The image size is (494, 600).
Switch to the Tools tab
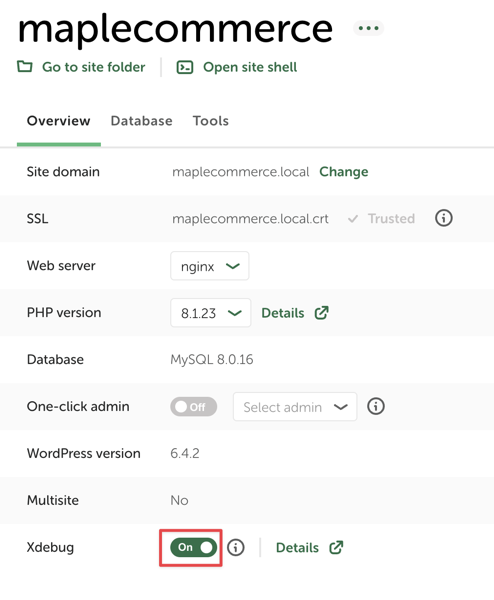coord(211,121)
